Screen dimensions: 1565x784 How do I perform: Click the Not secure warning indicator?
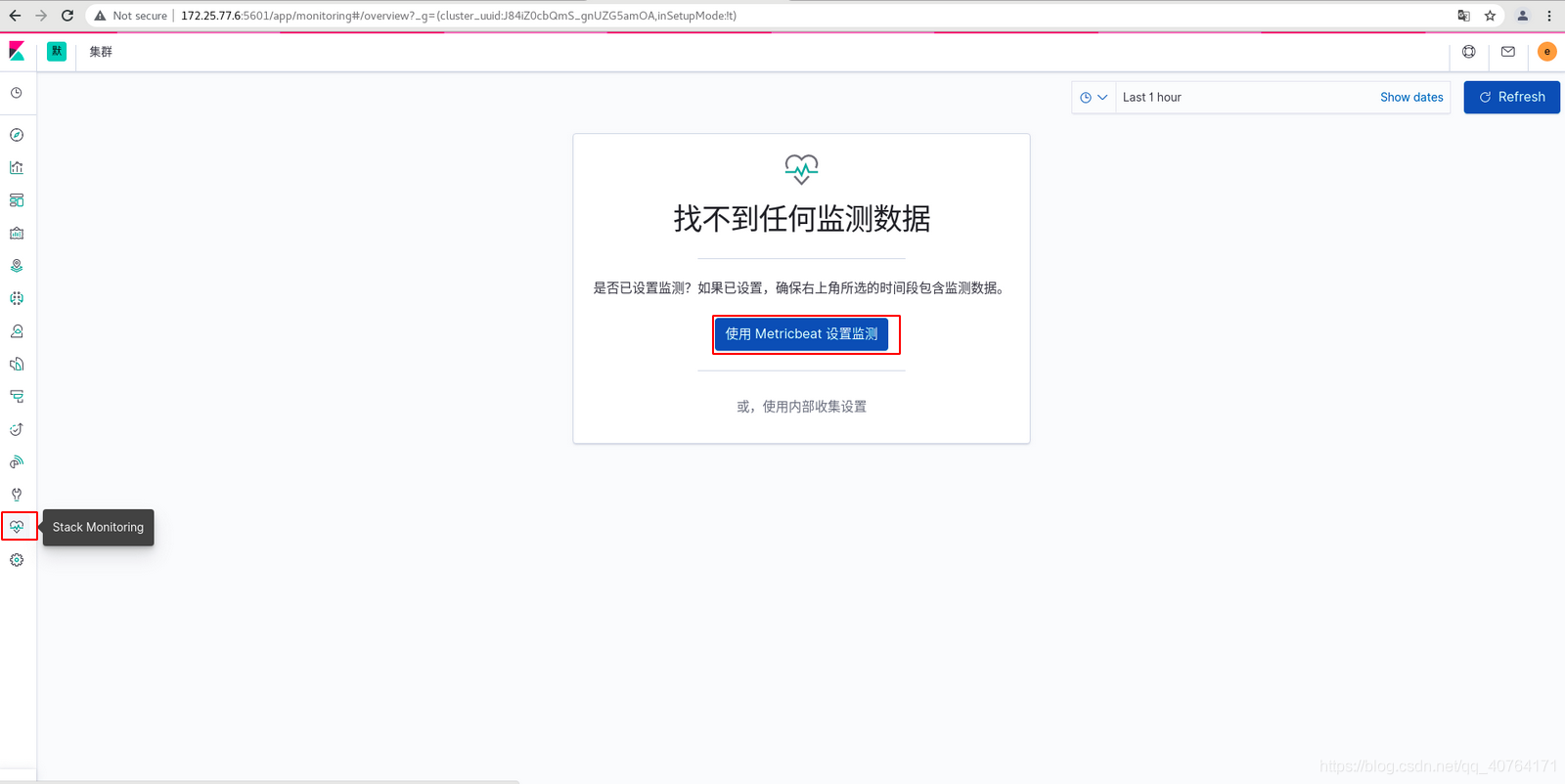[131, 16]
